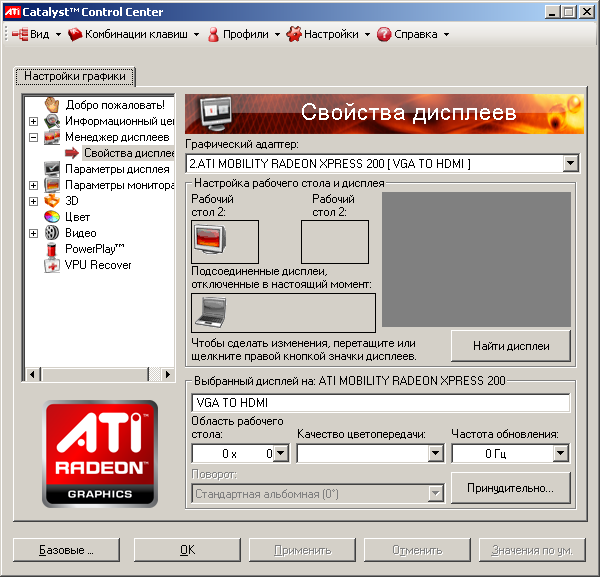
Task: Close the Catalyst Control Center window
Action: [587, 12]
